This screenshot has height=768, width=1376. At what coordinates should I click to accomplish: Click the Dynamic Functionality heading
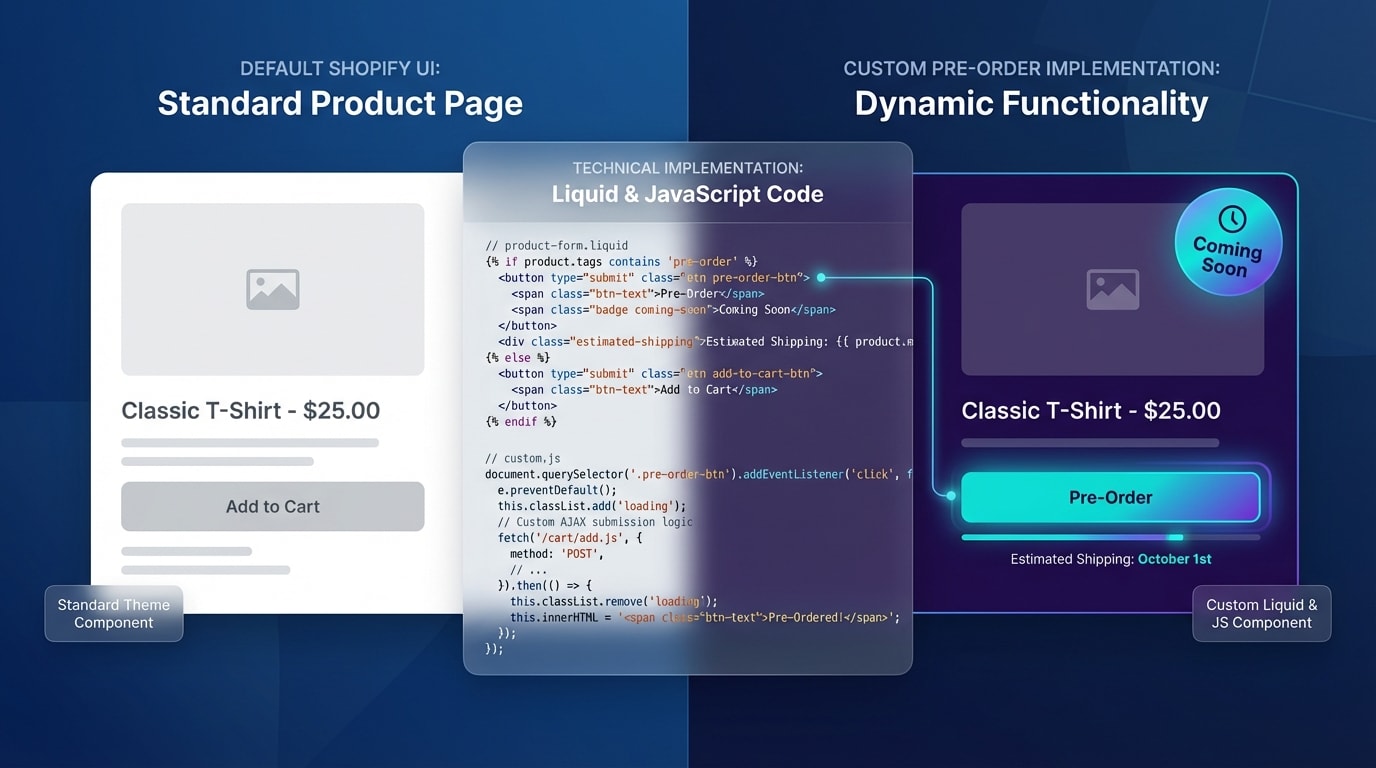tap(1030, 103)
